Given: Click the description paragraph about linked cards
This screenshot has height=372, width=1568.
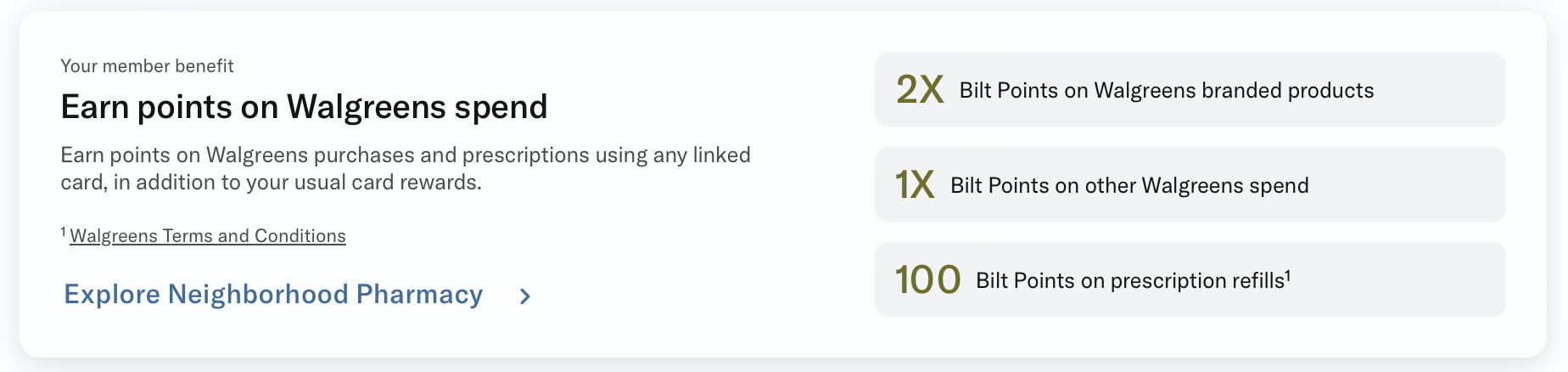Looking at the screenshot, I should click(406, 168).
